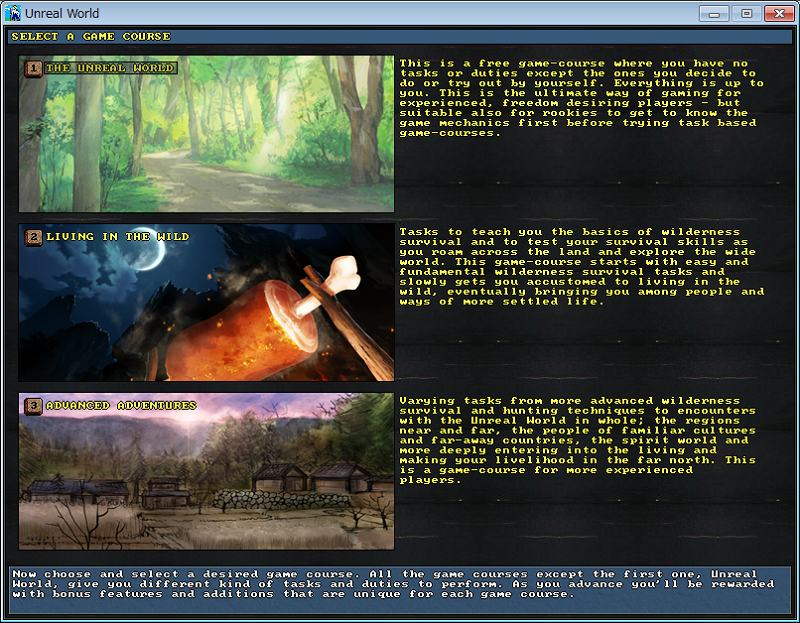Click the wilderness survival basics description text

tap(581, 266)
